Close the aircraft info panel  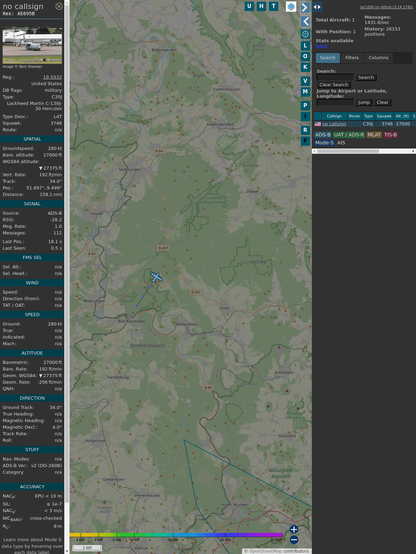59,6
